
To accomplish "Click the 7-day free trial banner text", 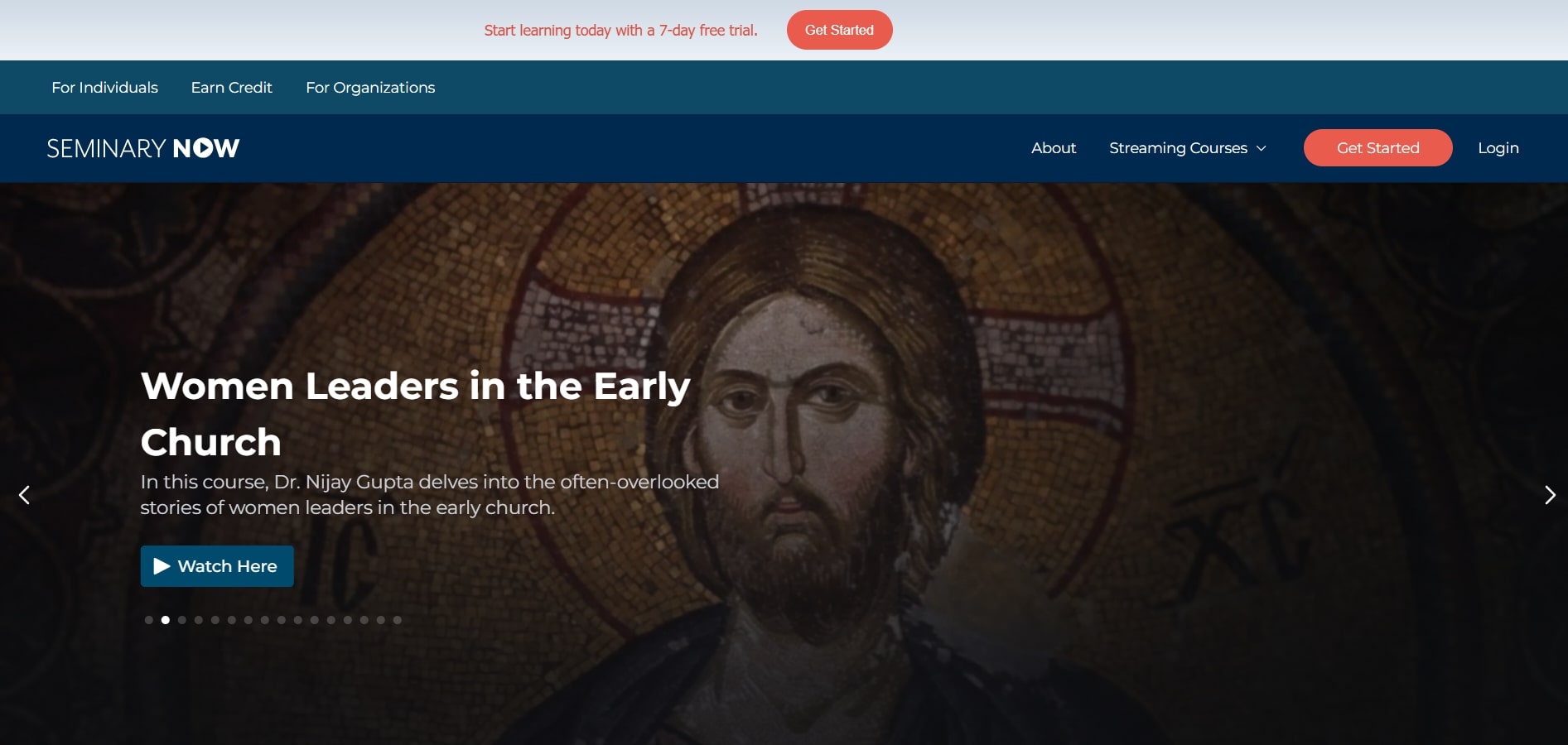I will click(620, 31).
